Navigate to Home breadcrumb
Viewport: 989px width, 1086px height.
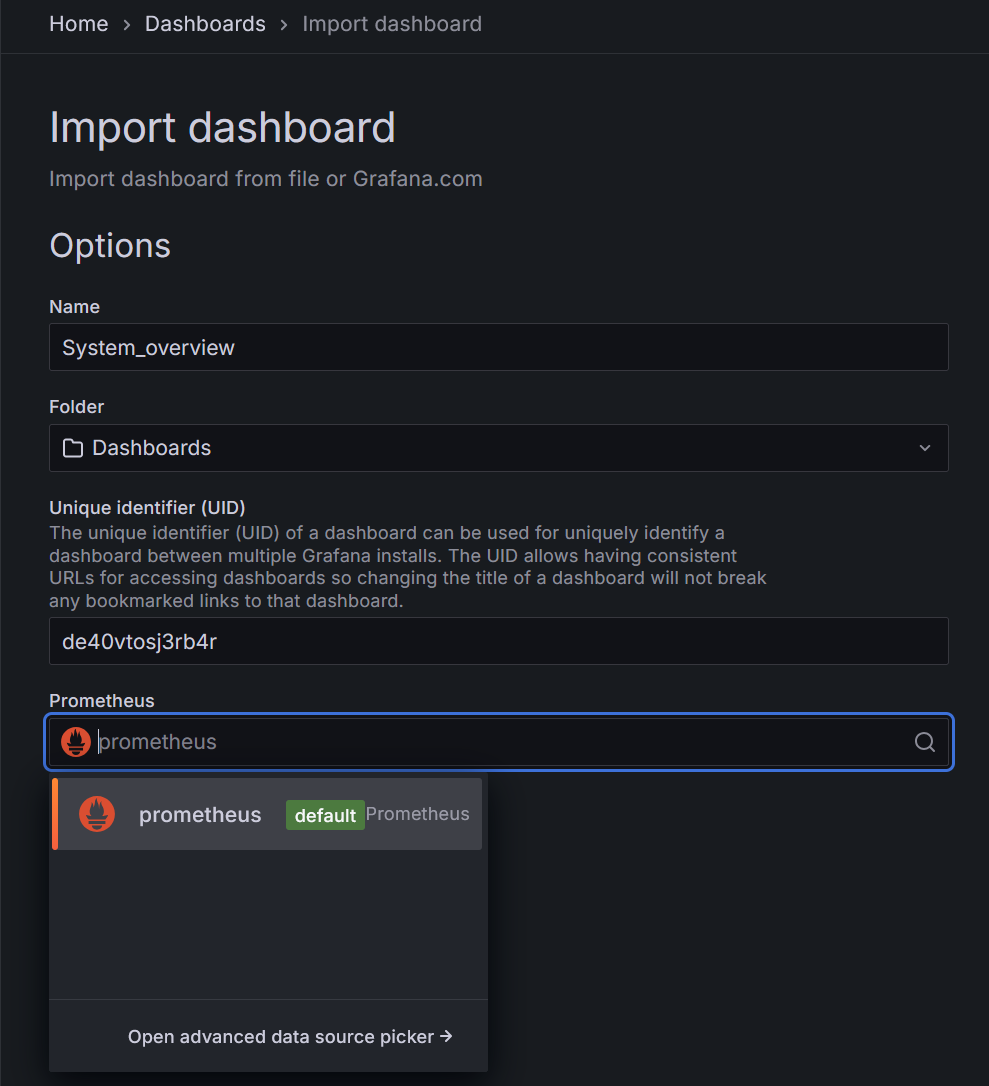coord(78,24)
